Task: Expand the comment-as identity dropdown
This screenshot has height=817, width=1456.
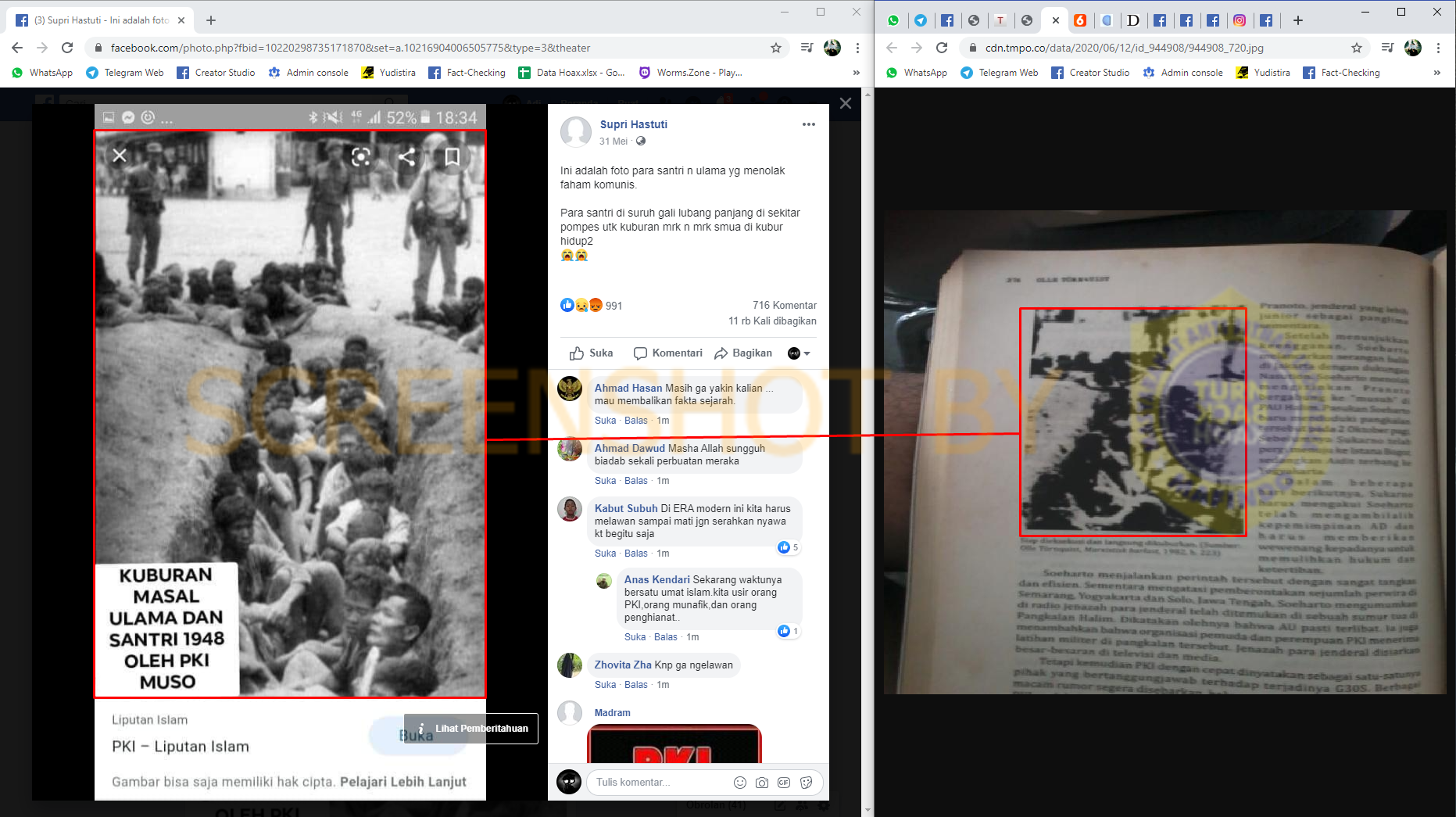Action: [799, 353]
